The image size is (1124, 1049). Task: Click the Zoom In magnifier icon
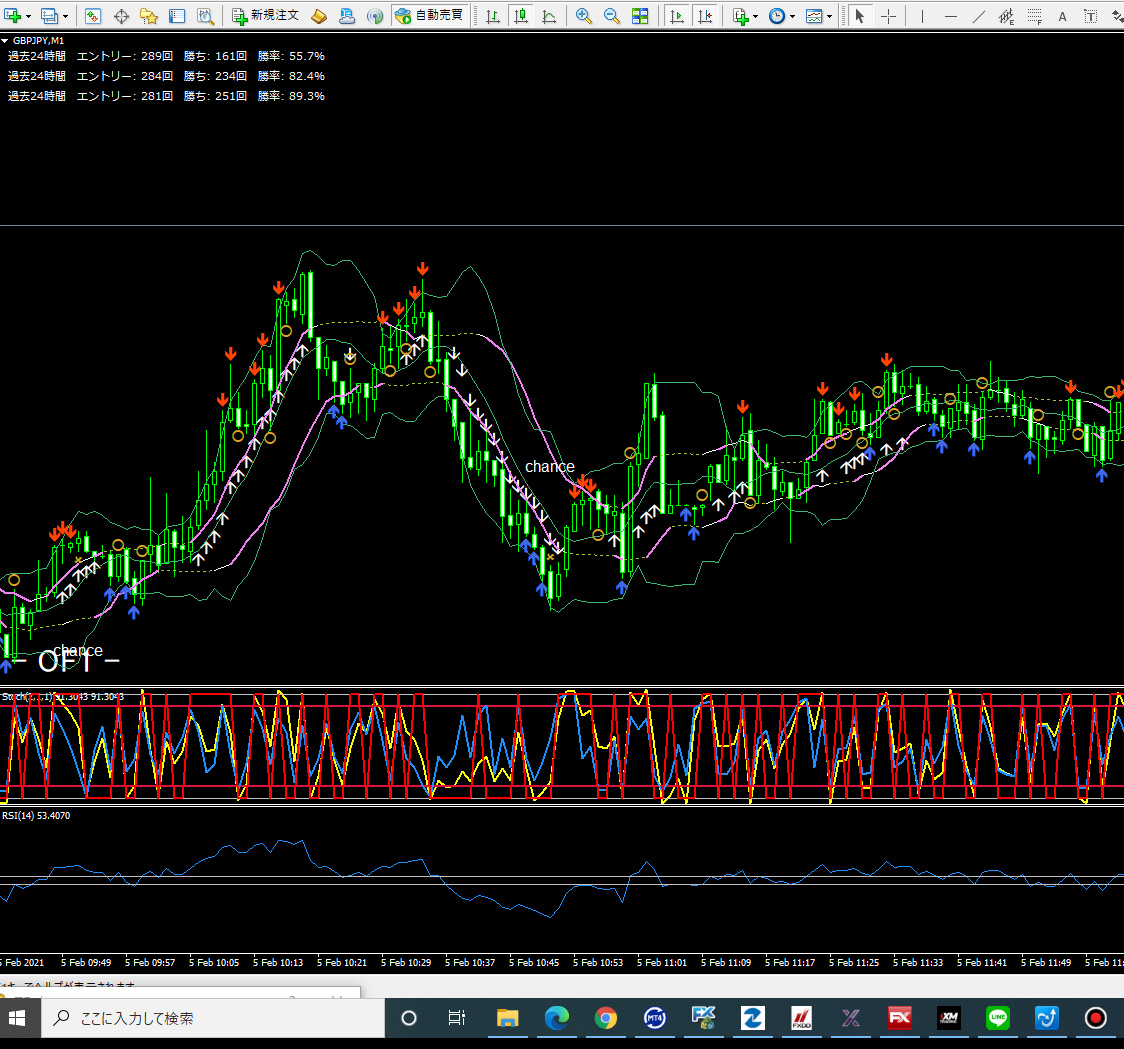pyautogui.click(x=583, y=16)
